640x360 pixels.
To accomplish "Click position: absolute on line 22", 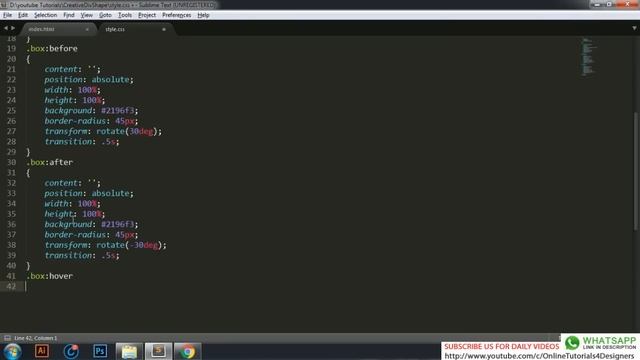I will pyautogui.click(x=89, y=80).
